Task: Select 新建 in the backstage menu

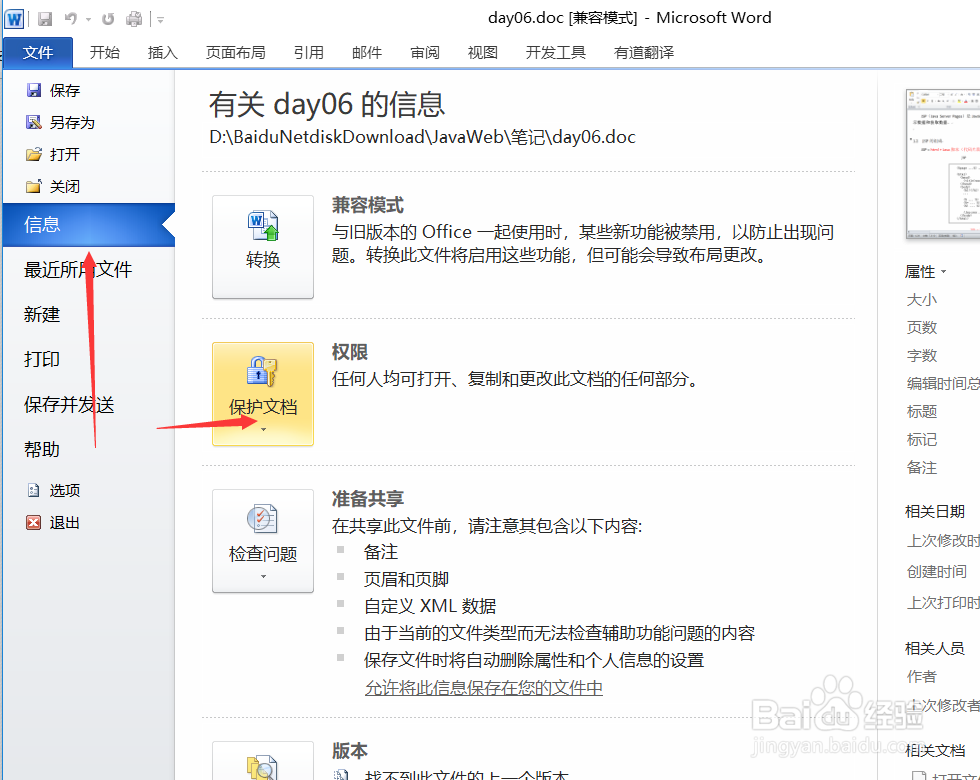Action: (42, 314)
